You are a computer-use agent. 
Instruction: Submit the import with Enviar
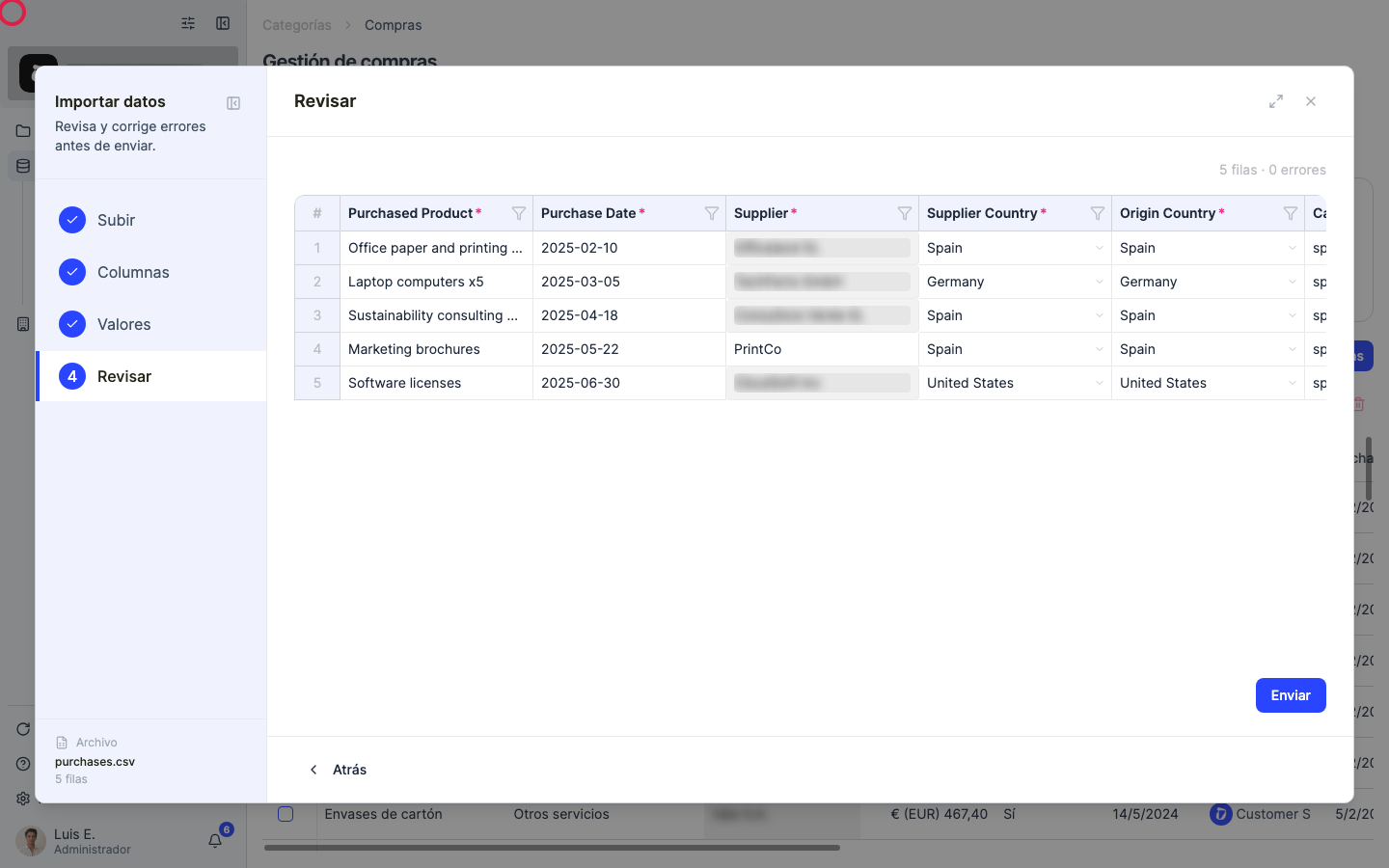tap(1291, 695)
